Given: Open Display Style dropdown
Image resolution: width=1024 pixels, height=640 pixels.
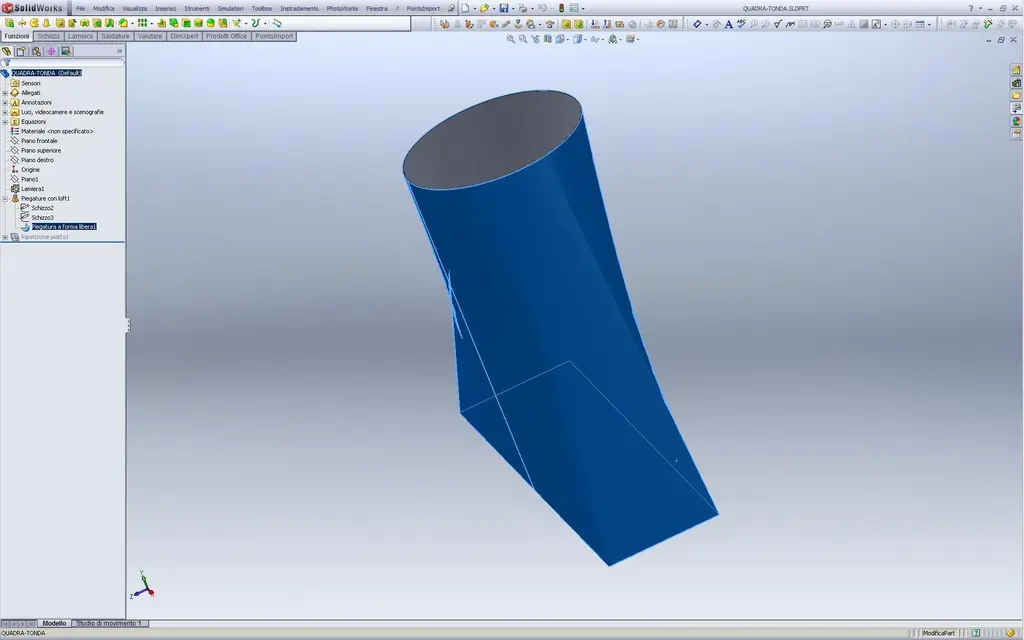Looking at the screenshot, I should tap(585, 39).
